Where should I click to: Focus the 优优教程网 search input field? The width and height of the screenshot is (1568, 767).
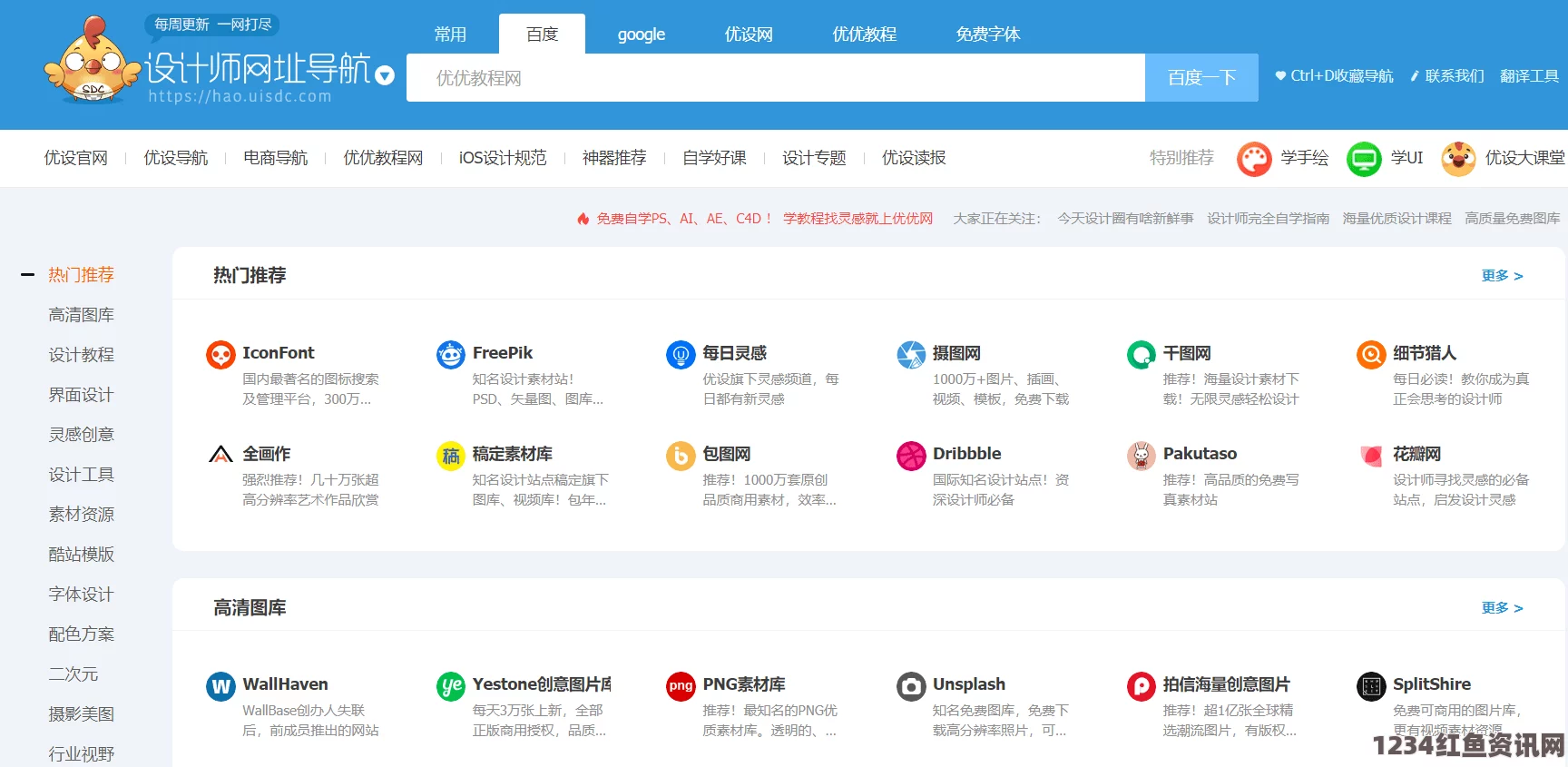776,77
